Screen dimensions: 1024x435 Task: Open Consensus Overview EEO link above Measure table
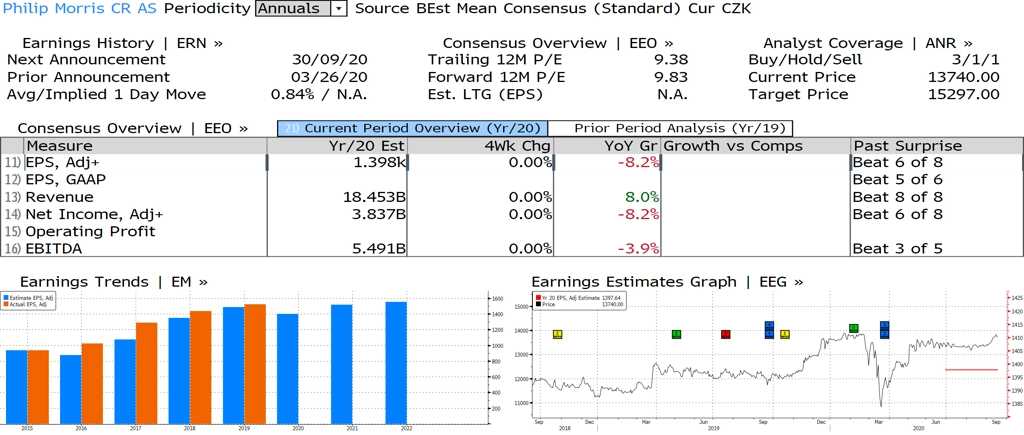[133, 128]
